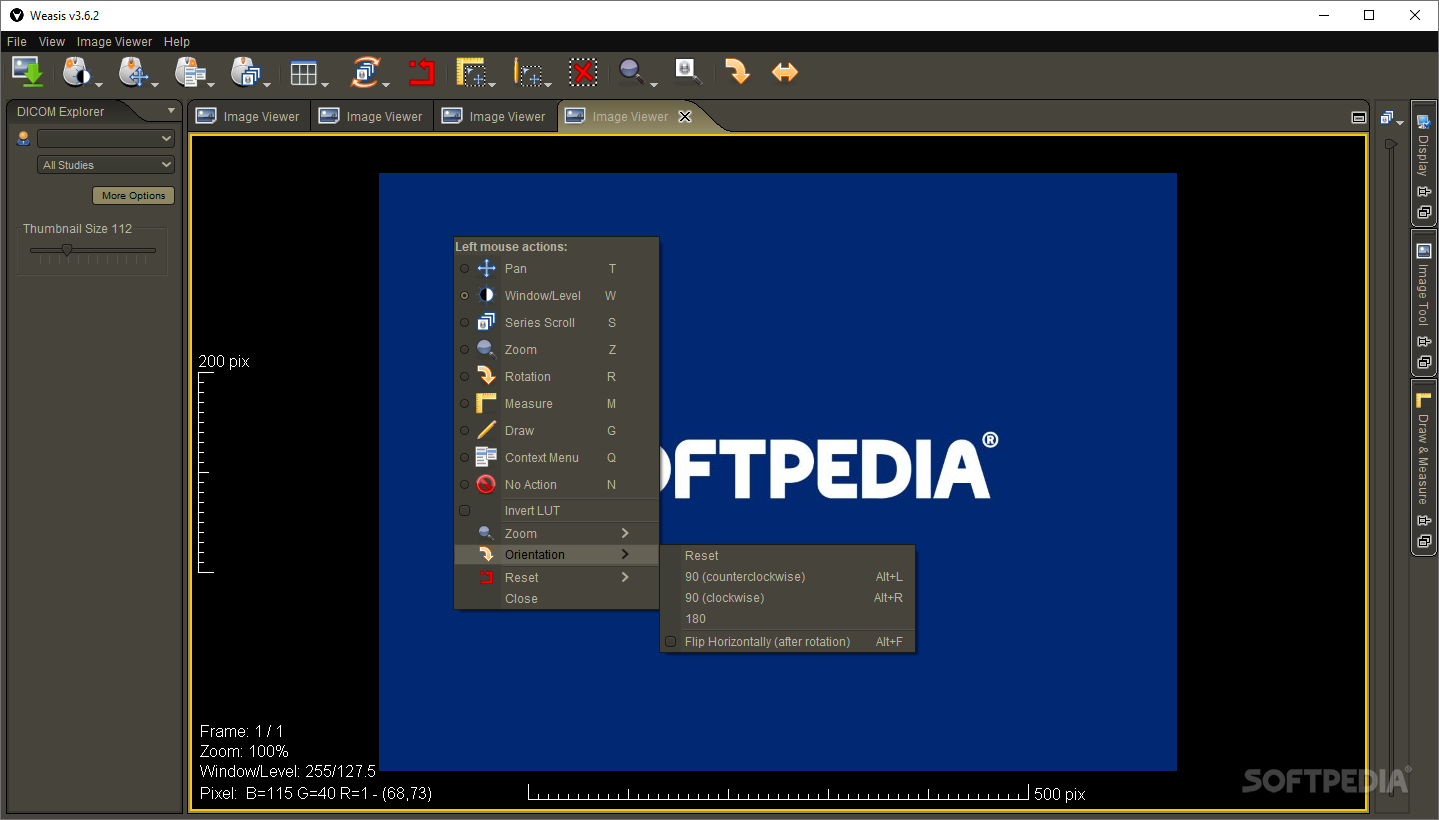1439x820 pixels.
Task: Toggle the magnifying lens toolbar icon
Action: pyautogui.click(x=689, y=72)
